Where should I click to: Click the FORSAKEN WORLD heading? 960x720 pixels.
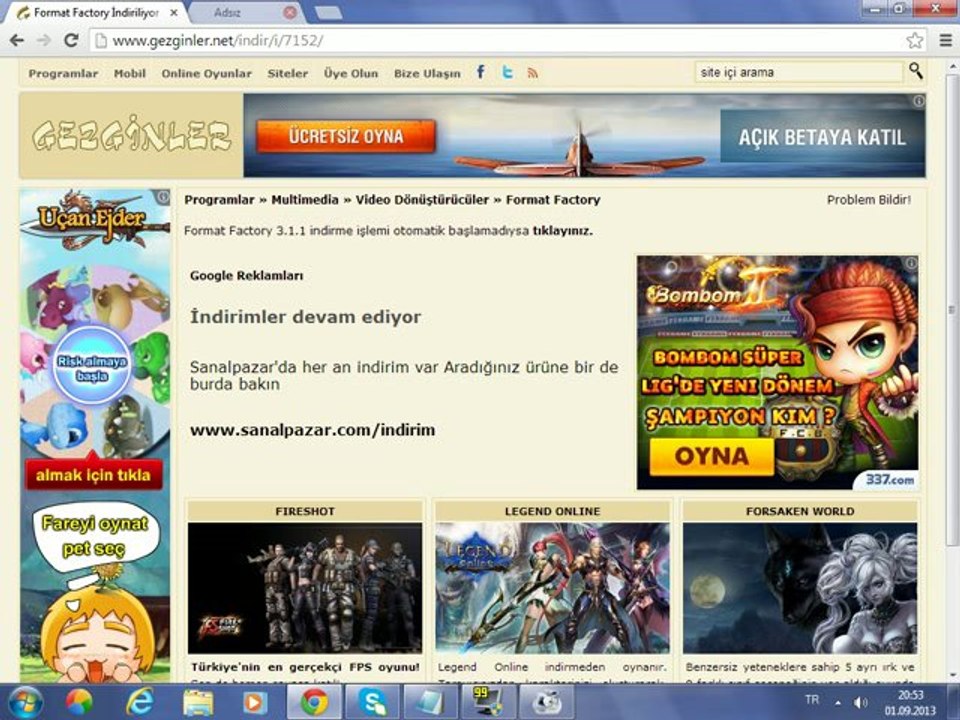(800, 511)
